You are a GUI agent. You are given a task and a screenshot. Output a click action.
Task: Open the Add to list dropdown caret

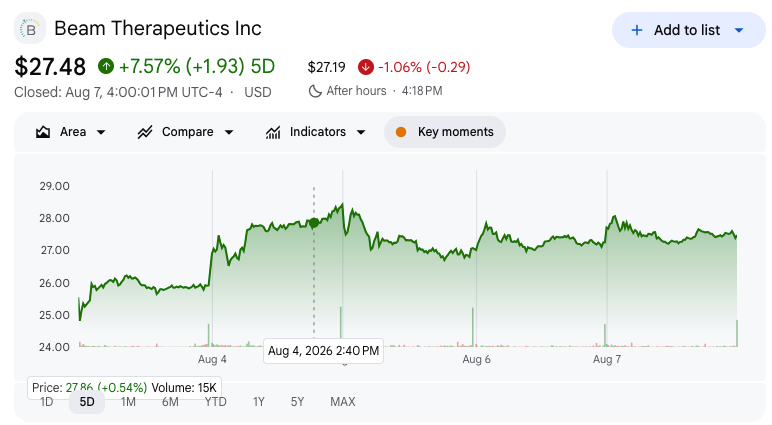(x=739, y=30)
